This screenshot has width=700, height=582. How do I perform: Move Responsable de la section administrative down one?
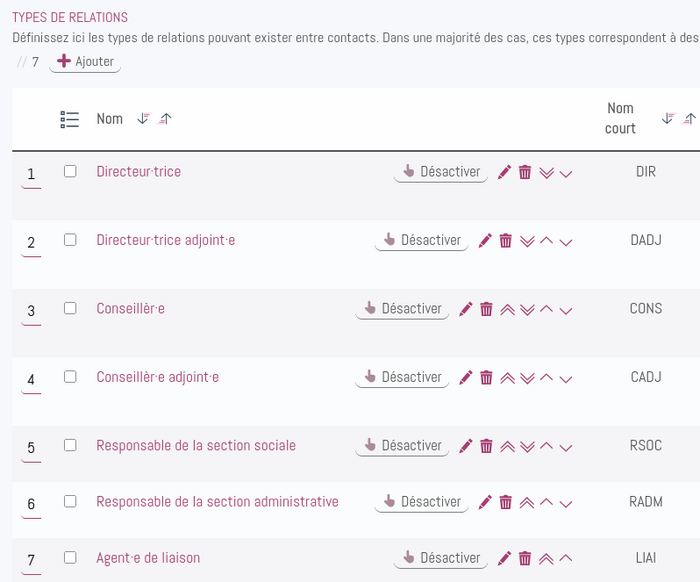click(566, 504)
